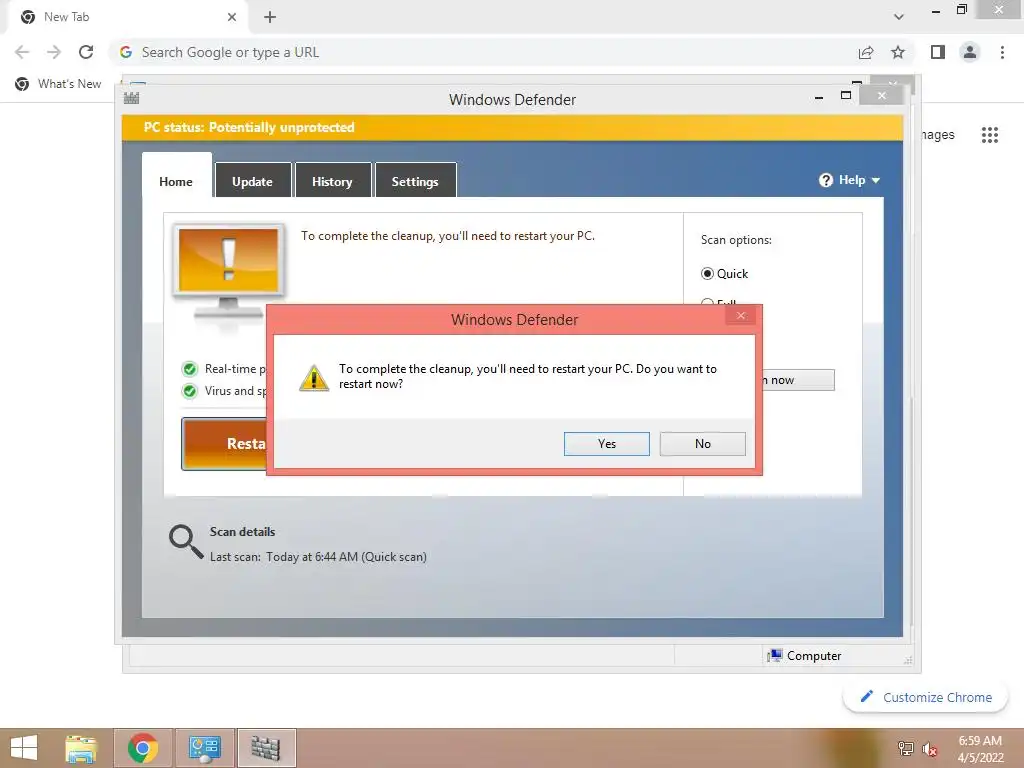This screenshot has width=1024, height=768.
Task: Bookmark this tab with the star icon
Action: pyautogui.click(x=898, y=52)
